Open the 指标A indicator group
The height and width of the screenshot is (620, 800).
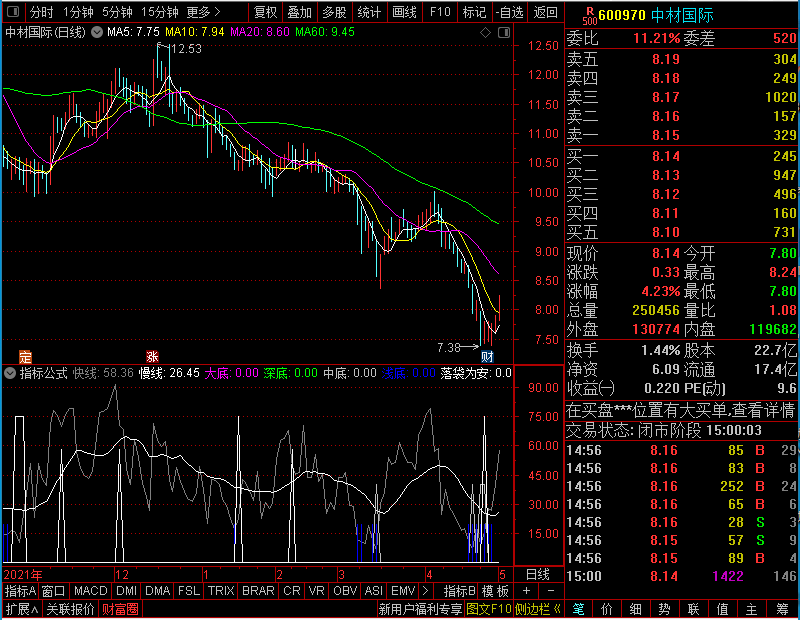coord(20,591)
